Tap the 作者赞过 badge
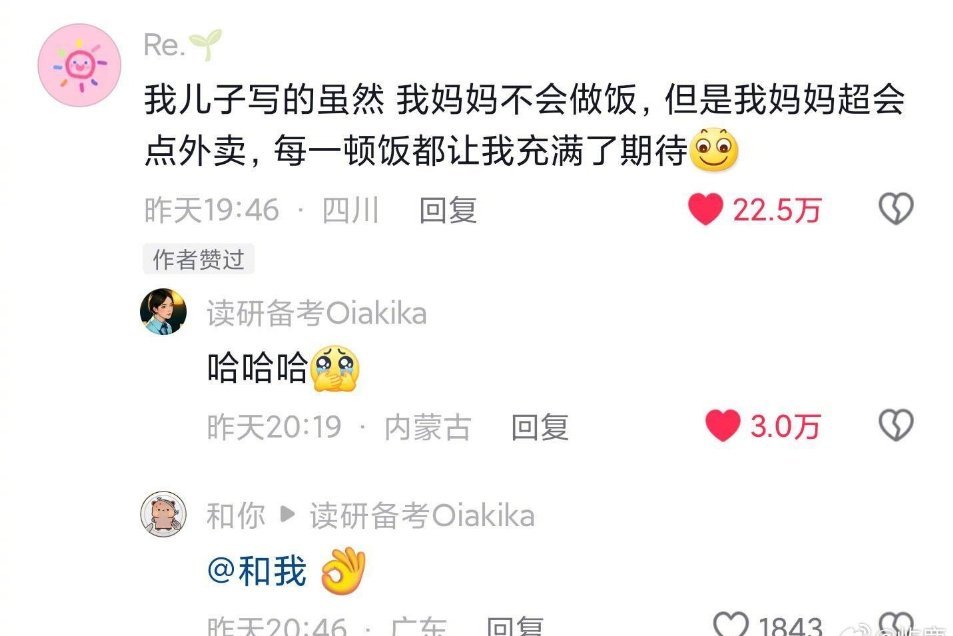The image size is (953, 636). (x=199, y=260)
